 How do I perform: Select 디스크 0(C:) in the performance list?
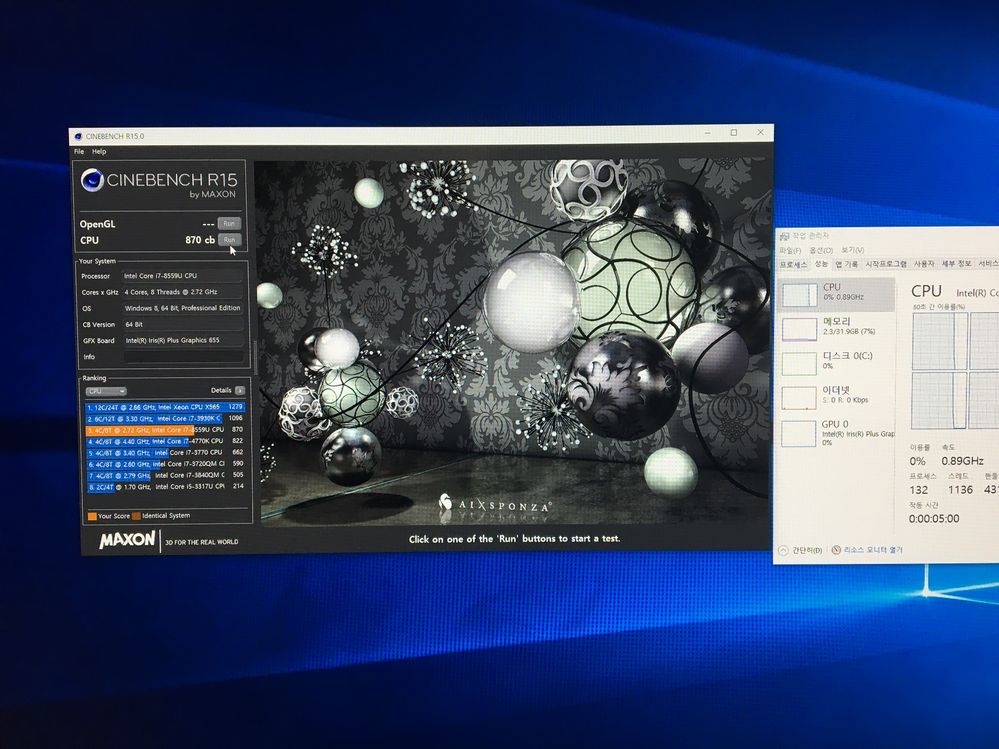click(x=837, y=362)
